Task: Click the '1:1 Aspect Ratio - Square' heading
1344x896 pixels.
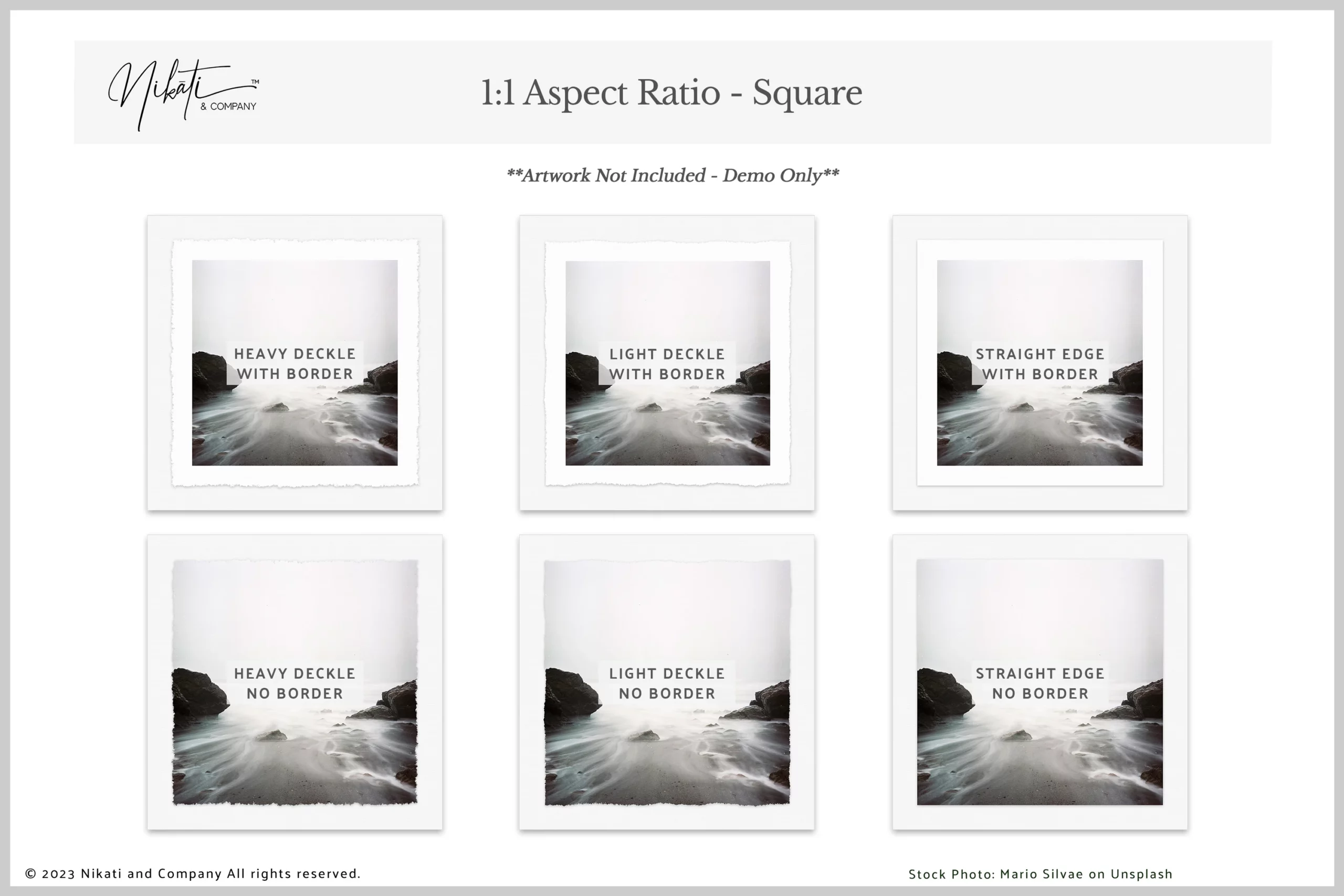Action: [x=671, y=92]
